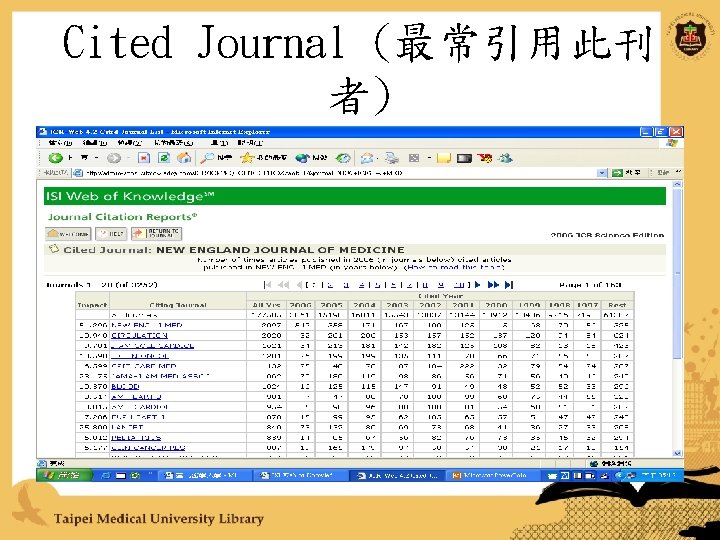Click the vertical scrollbar up arrow
Viewport: 720px width, 540px height.
pyautogui.click(x=677, y=184)
